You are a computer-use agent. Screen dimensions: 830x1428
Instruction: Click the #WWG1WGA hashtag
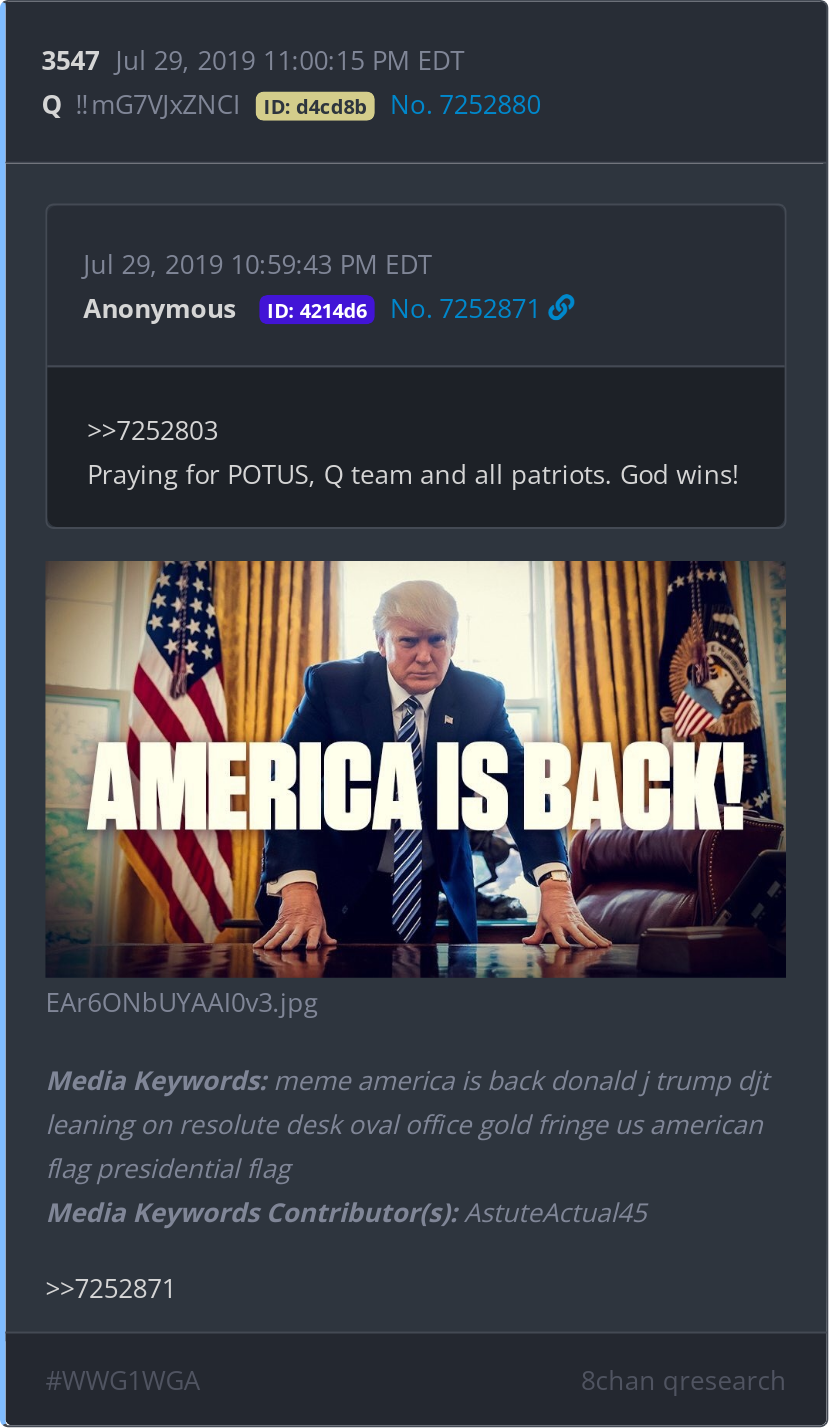[123, 1381]
